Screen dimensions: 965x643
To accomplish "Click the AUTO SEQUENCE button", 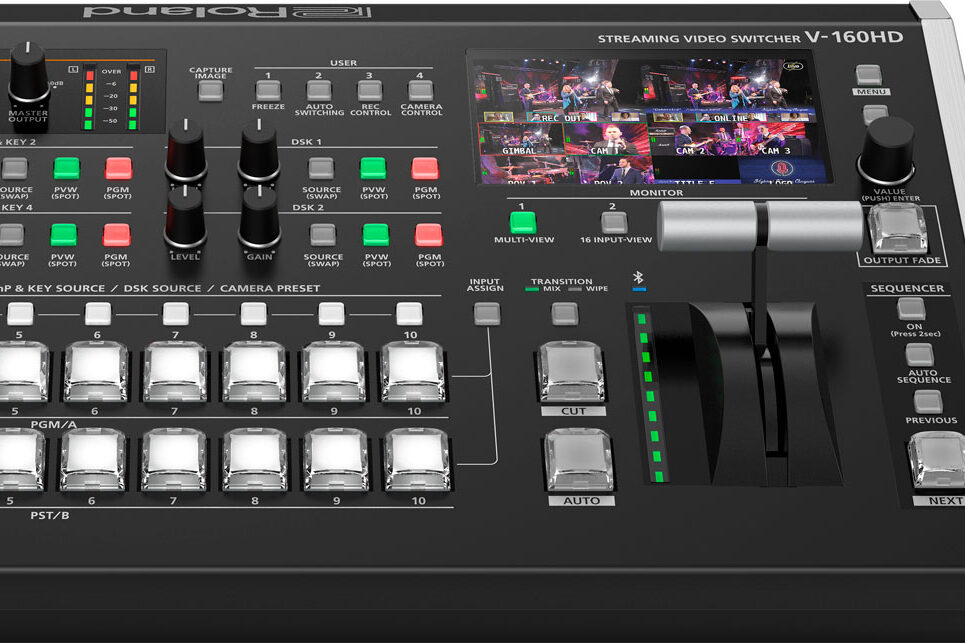I will click(919, 355).
